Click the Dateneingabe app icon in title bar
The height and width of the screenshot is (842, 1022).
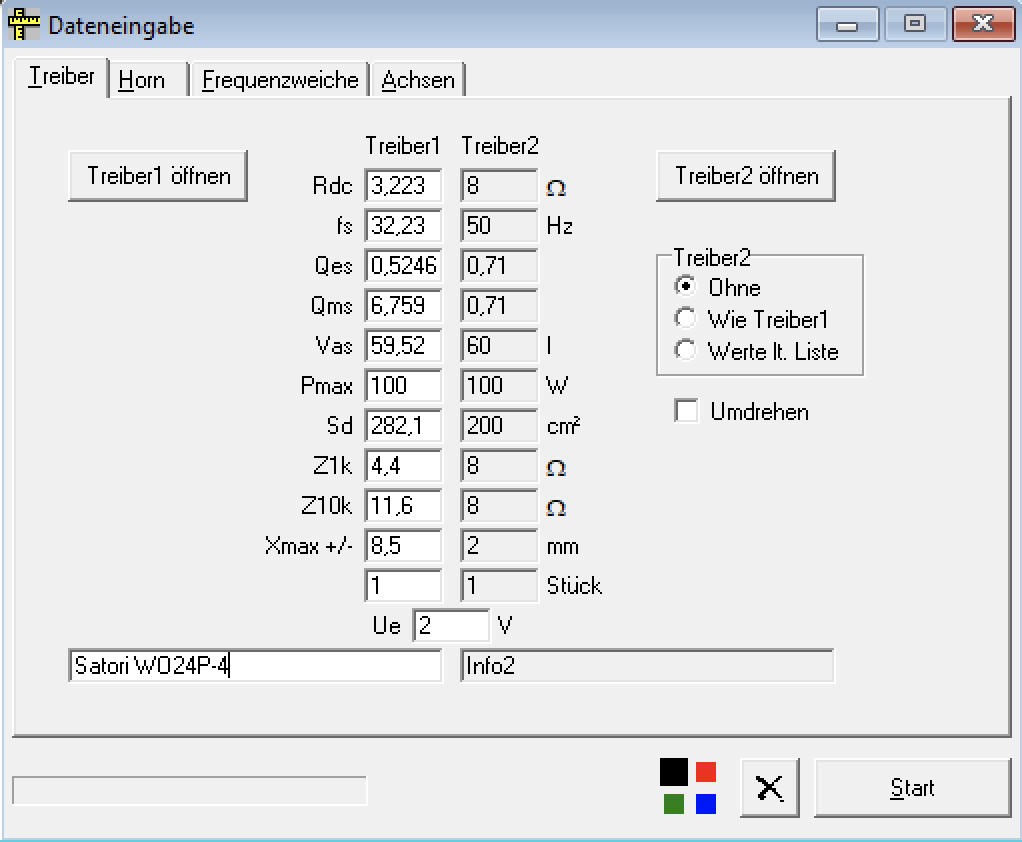tap(24, 25)
